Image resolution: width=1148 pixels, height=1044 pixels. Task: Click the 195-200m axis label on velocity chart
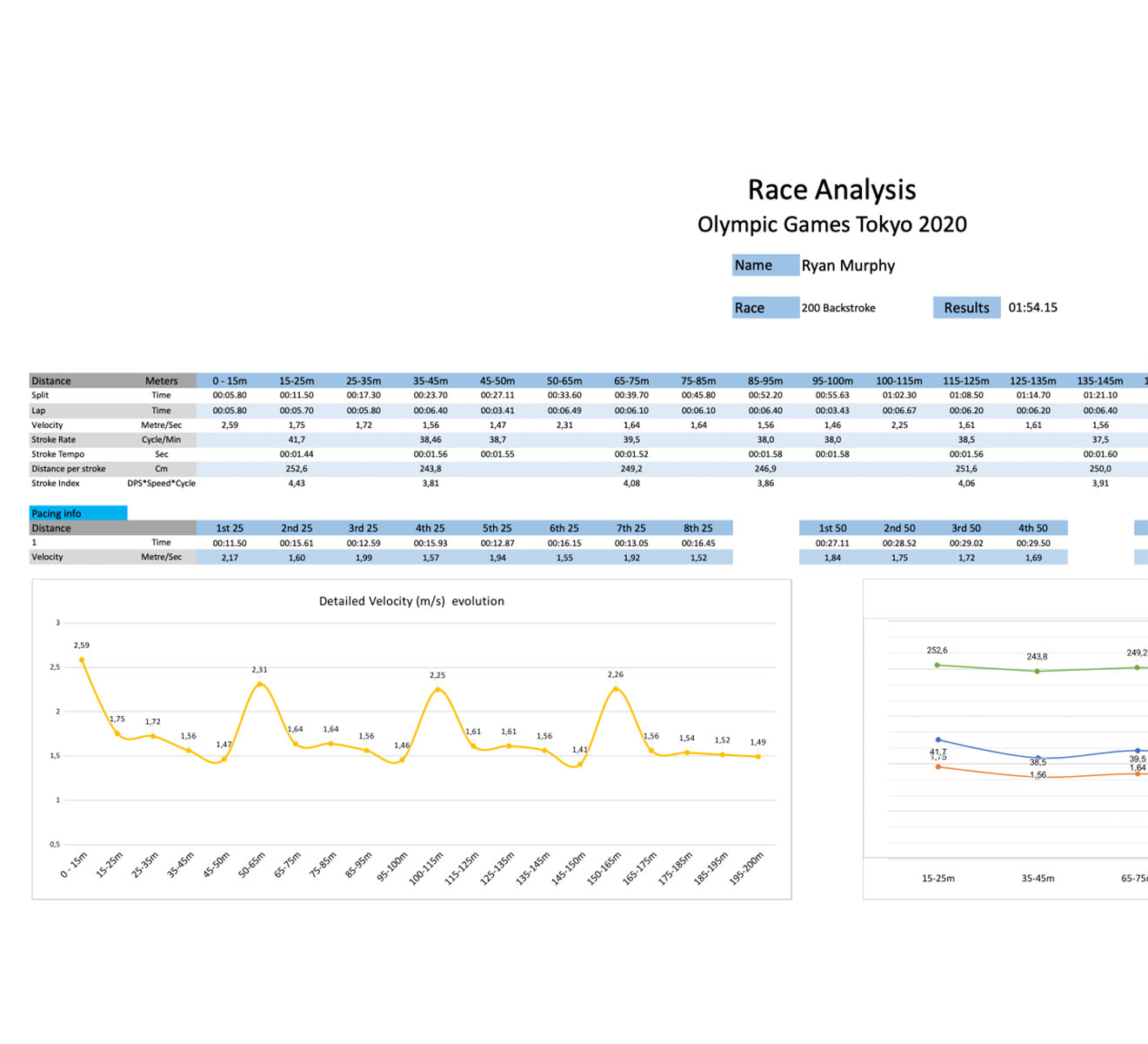click(x=746, y=868)
